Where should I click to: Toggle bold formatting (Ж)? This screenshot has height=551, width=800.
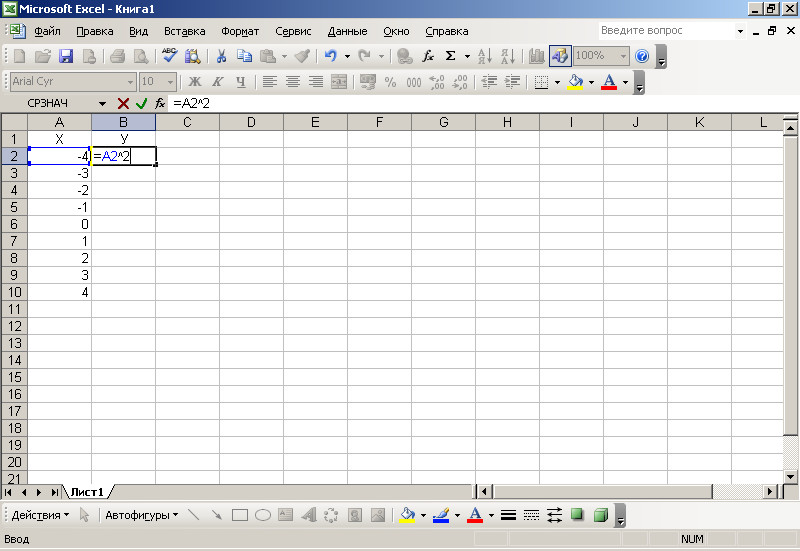194,82
